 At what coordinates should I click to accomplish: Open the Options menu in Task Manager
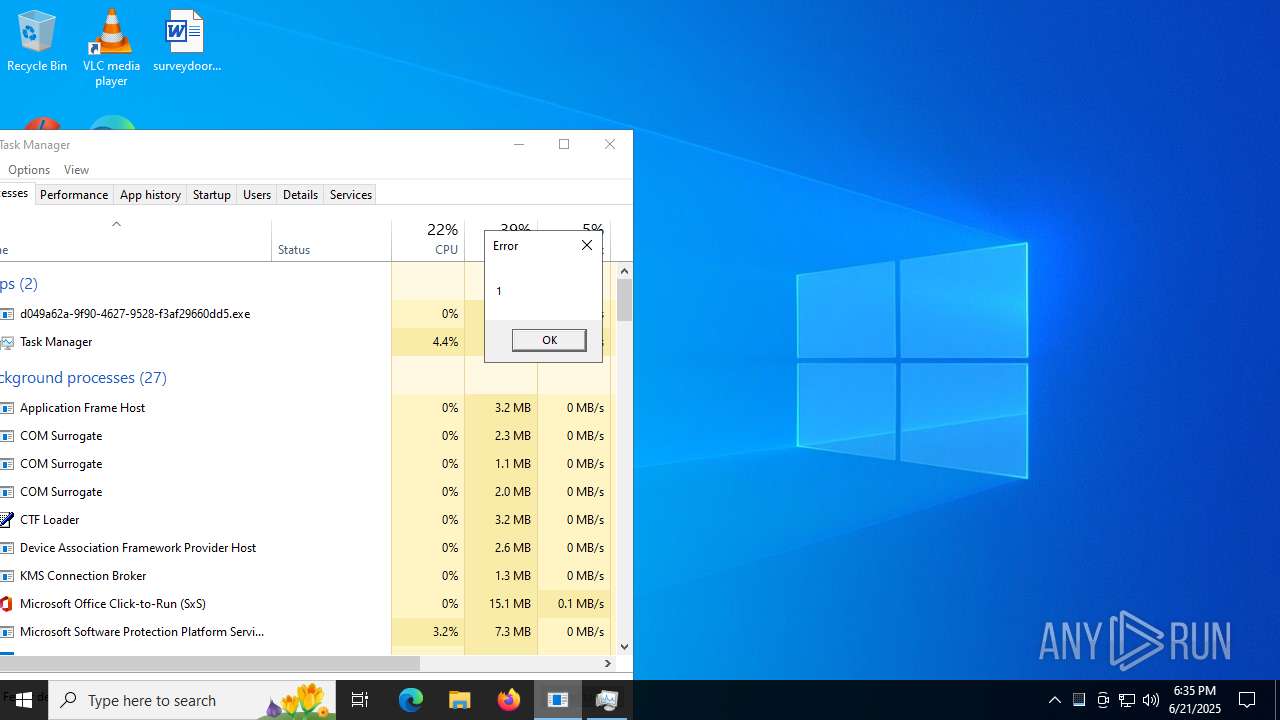[29, 170]
